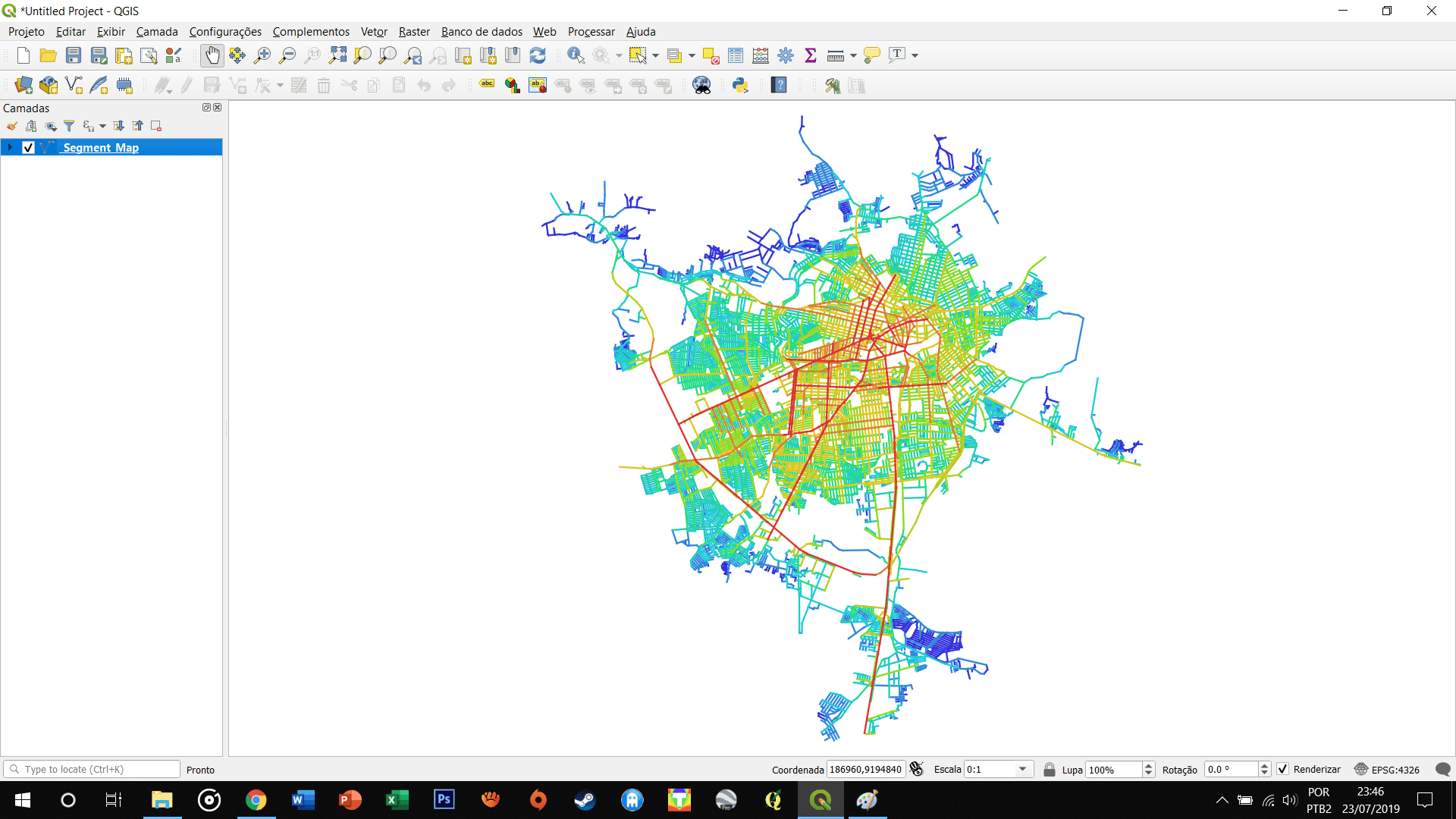Click the Lupa lock padlock
Image resolution: width=1456 pixels, height=819 pixels.
click(1050, 769)
